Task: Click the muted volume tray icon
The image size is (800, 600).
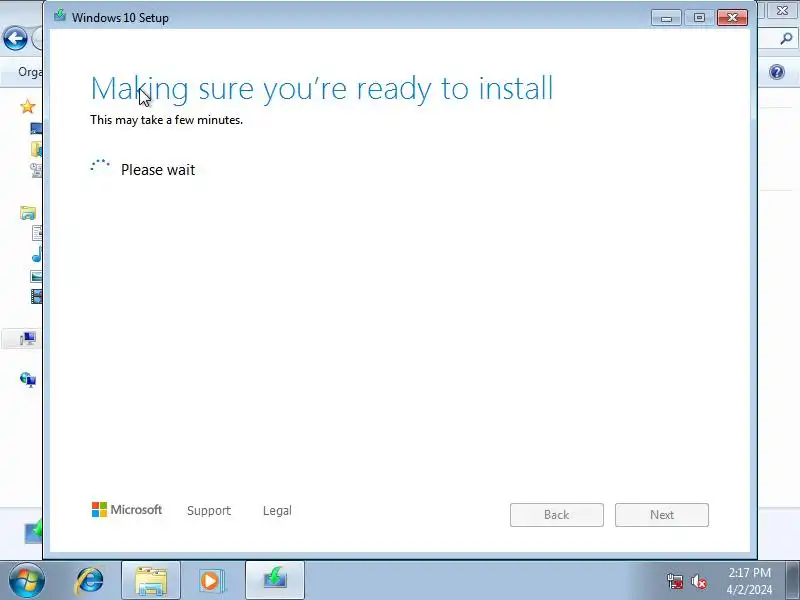Action: (698, 581)
